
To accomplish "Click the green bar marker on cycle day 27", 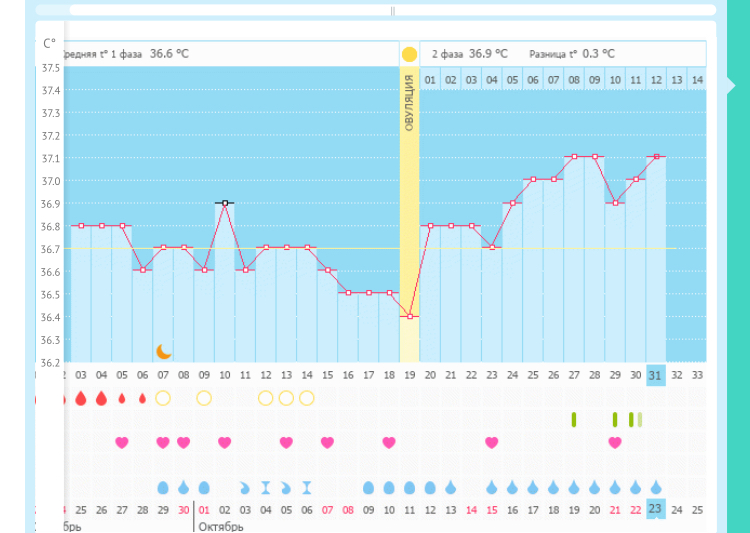I will [x=574, y=419].
